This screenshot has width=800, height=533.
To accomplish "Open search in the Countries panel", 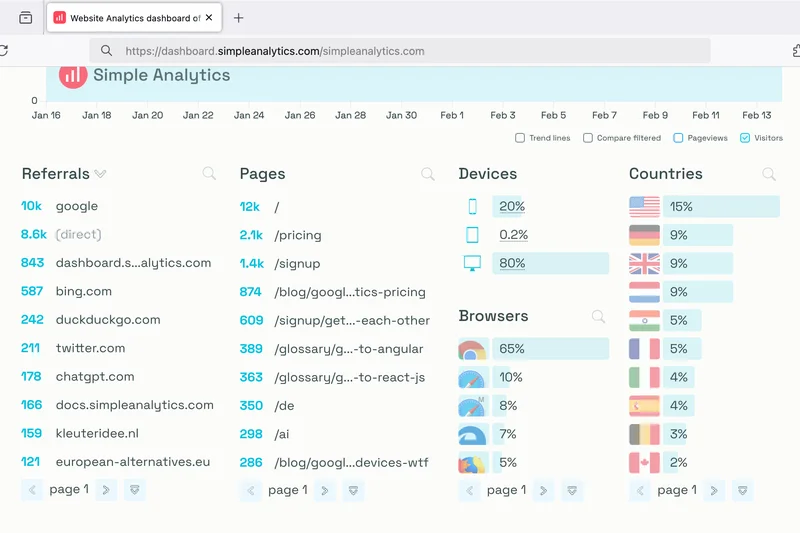I will [769, 174].
